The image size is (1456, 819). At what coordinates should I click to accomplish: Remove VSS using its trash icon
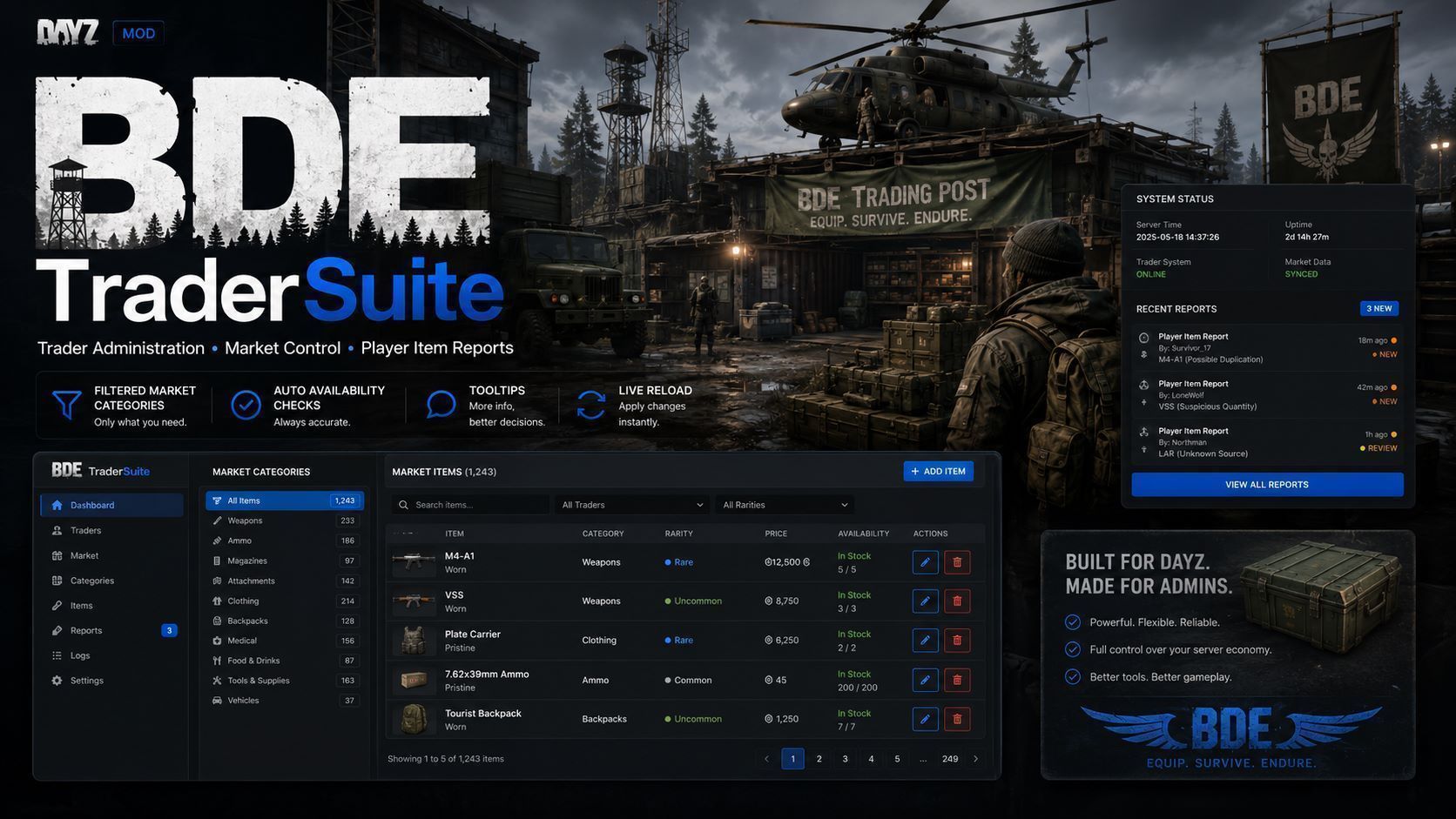click(957, 601)
